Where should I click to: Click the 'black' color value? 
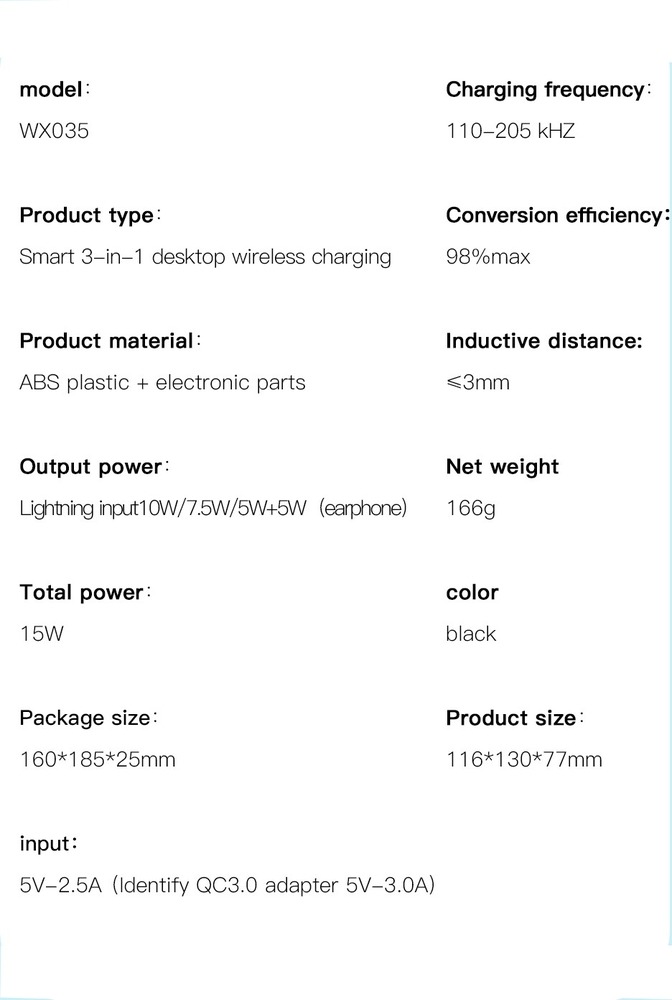coord(470,634)
